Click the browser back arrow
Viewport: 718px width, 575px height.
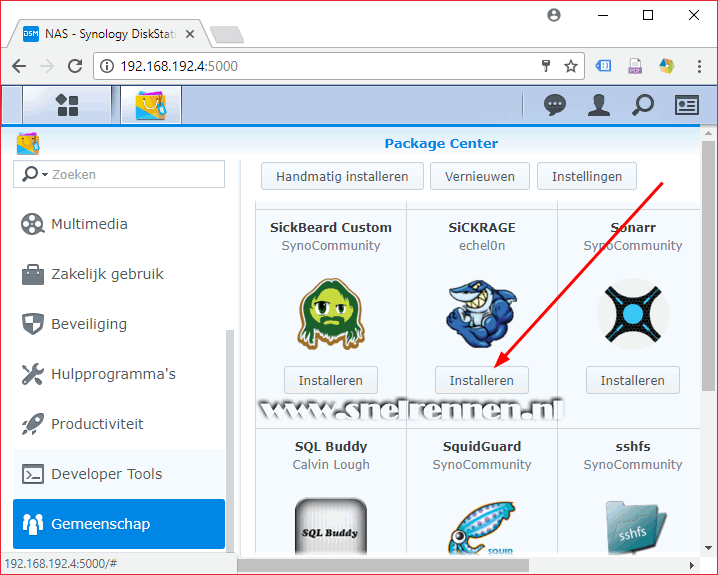click(19, 66)
